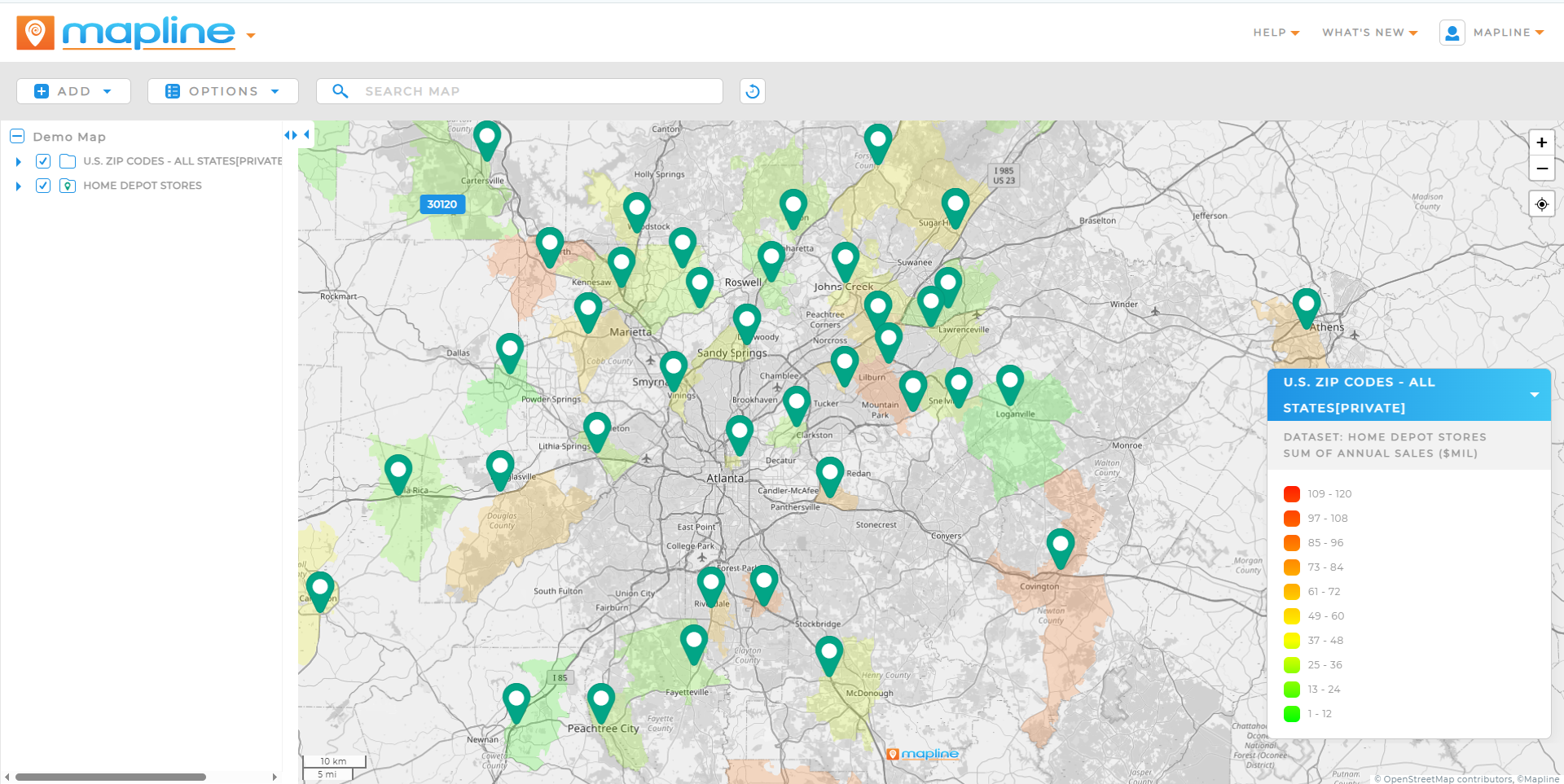Toggle Home Depot Stores layer checkbox
This screenshot has height=784, width=1564.
(x=43, y=186)
